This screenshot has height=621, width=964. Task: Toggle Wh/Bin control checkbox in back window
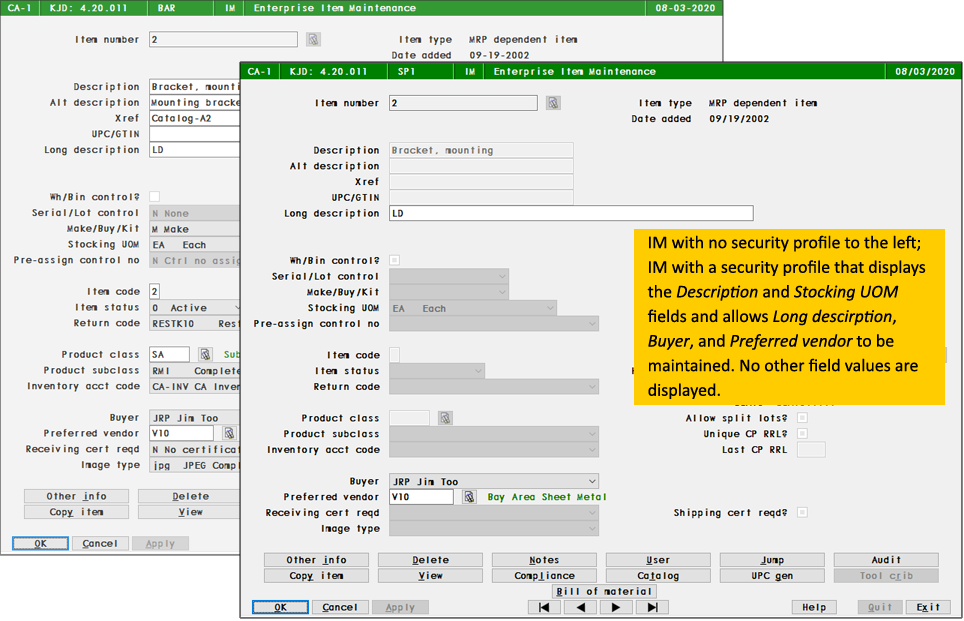click(x=155, y=197)
